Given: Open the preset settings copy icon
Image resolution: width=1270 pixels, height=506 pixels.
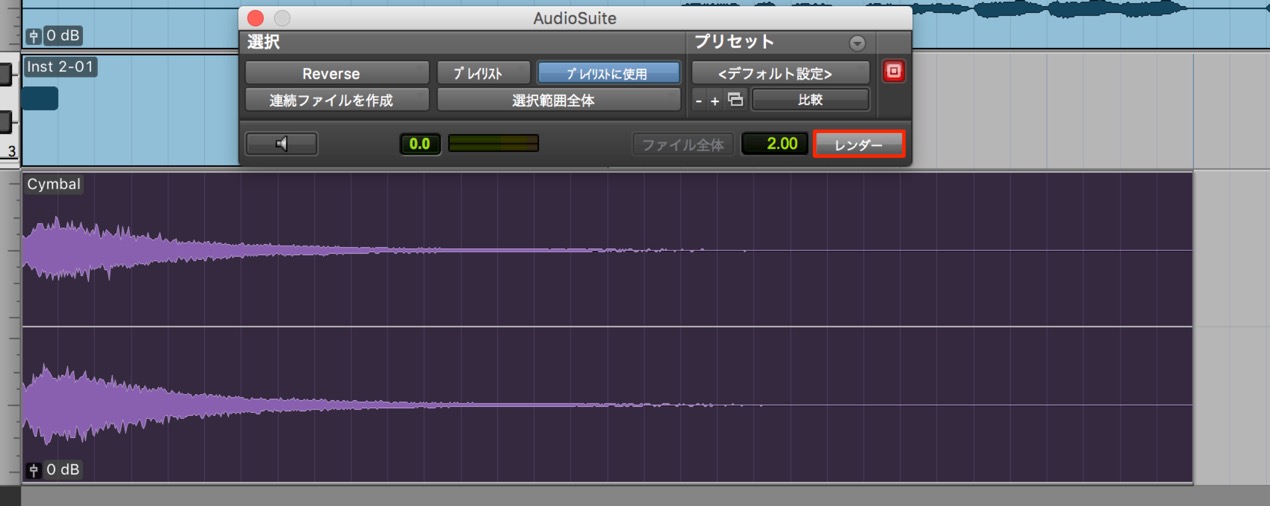Looking at the screenshot, I should (x=735, y=100).
